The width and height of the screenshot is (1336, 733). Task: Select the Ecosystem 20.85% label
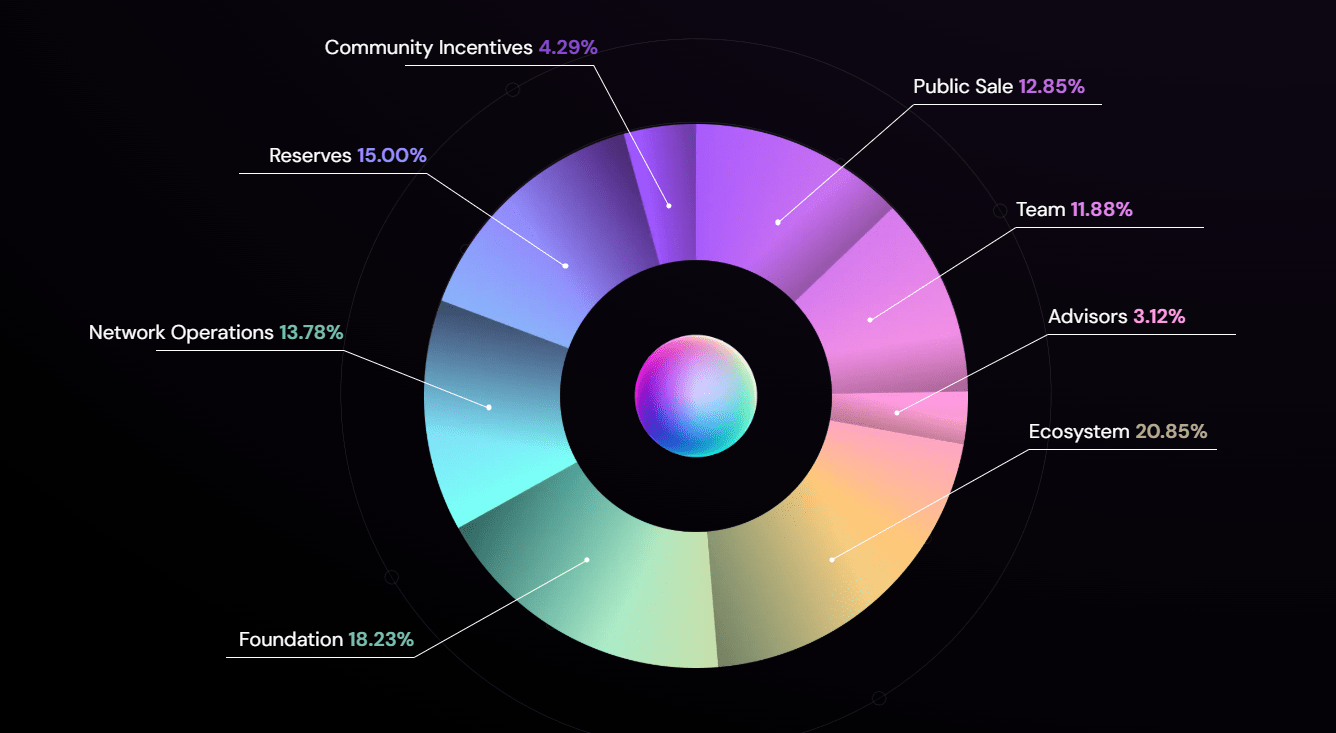1117,431
